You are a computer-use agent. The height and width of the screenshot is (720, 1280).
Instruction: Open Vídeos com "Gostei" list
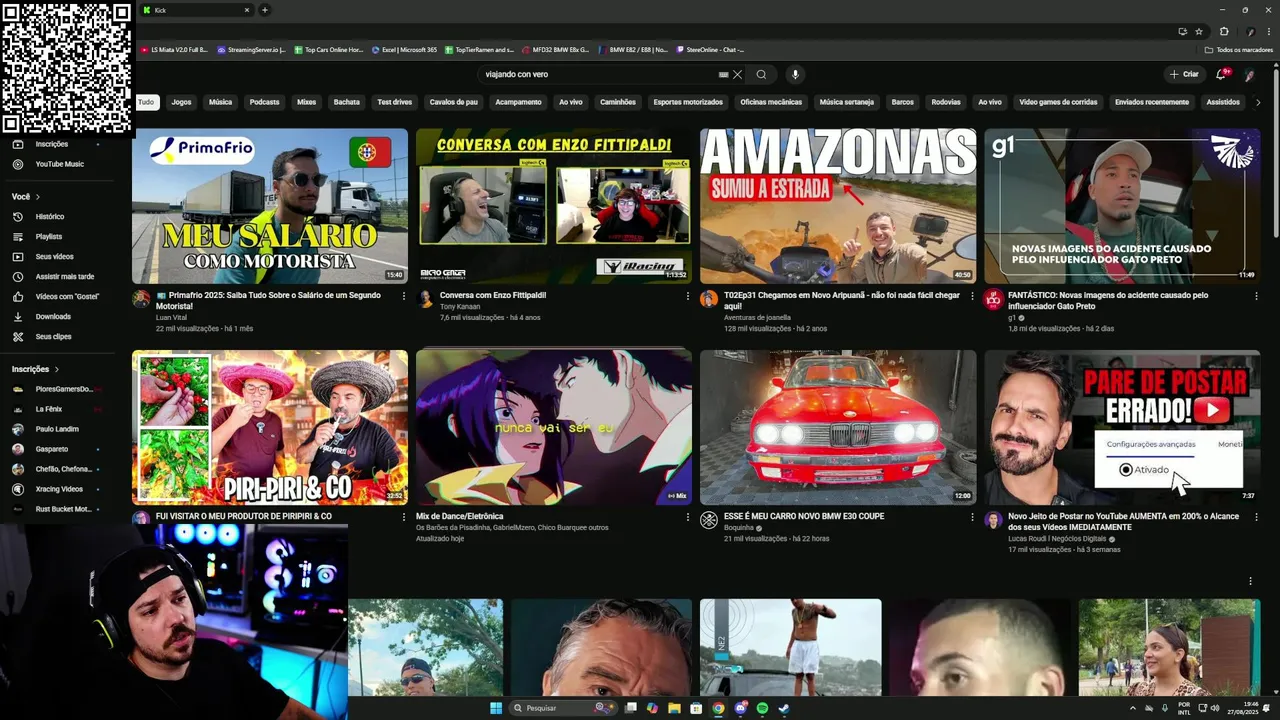click(x=67, y=297)
